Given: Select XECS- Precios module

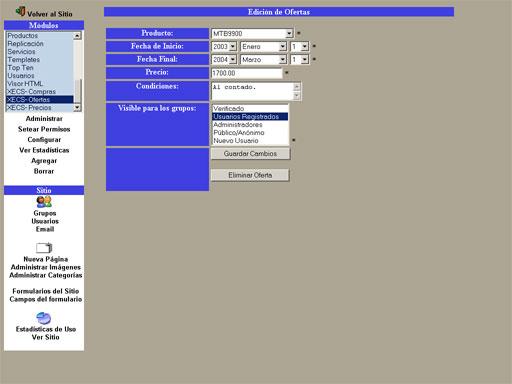Looking at the screenshot, I should tap(40, 108).
